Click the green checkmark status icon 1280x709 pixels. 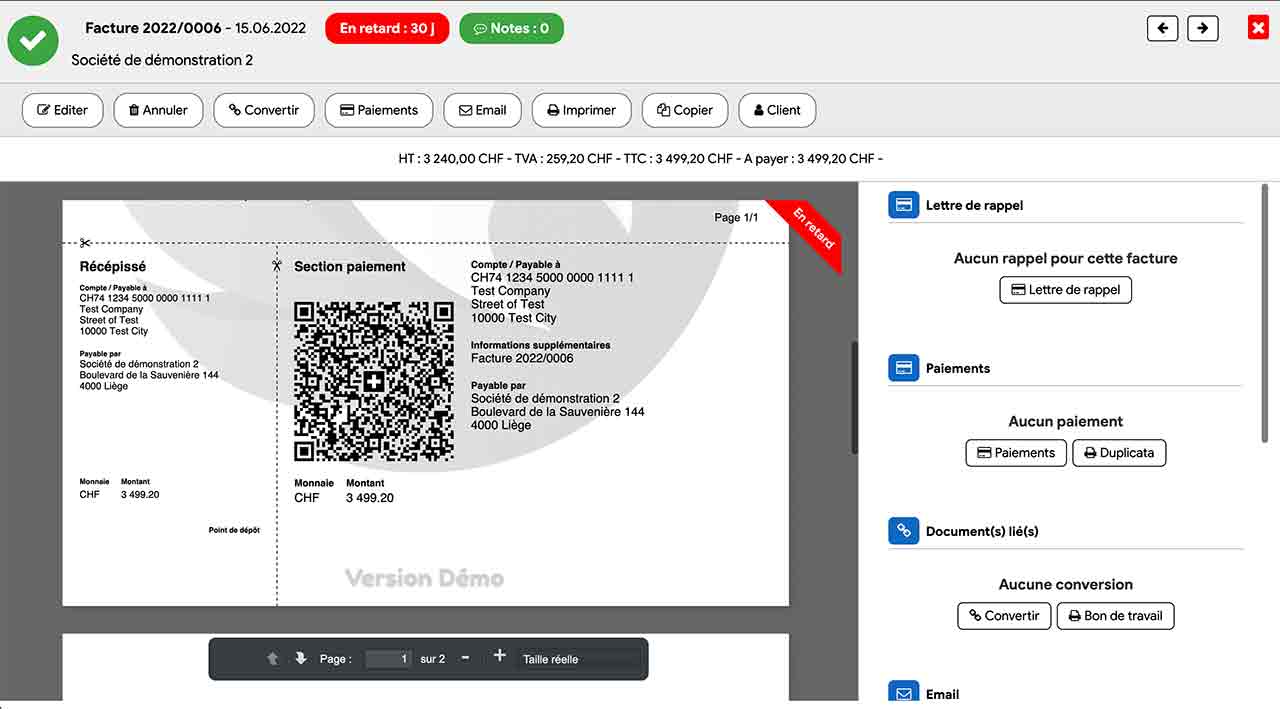33,40
